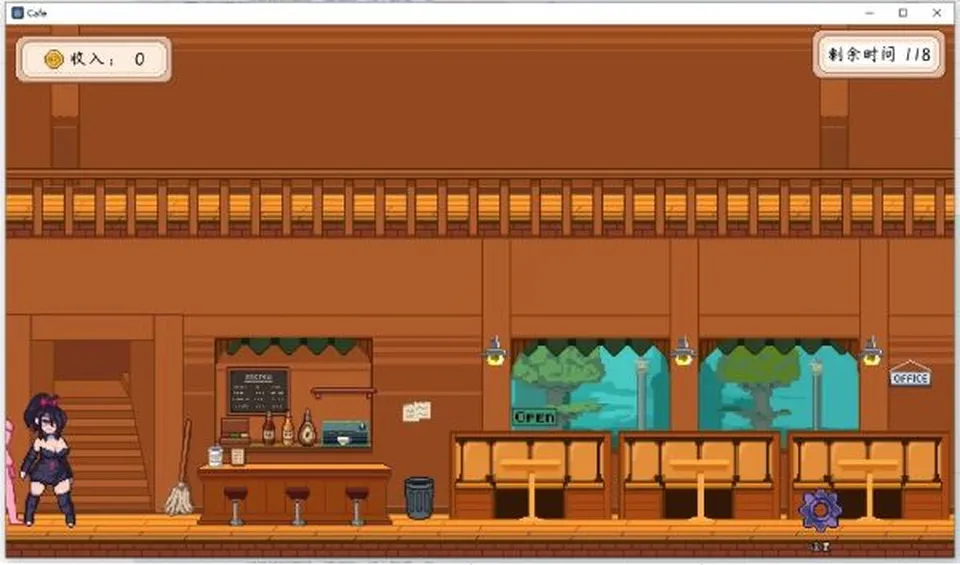Click the wall lamp next to OFFICE sign
Screen dimensions: 960x565
[871, 351]
